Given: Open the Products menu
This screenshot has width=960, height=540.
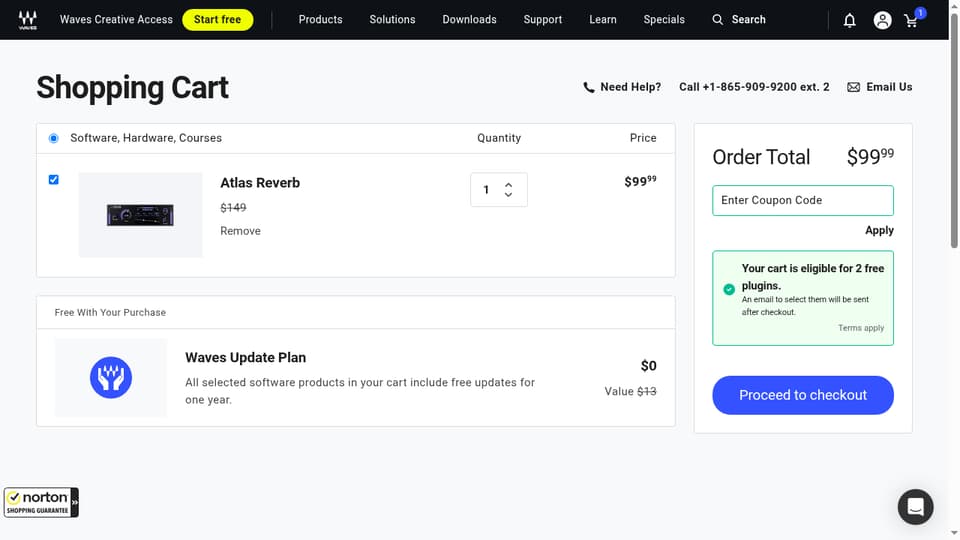Looking at the screenshot, I should (321, 20).
